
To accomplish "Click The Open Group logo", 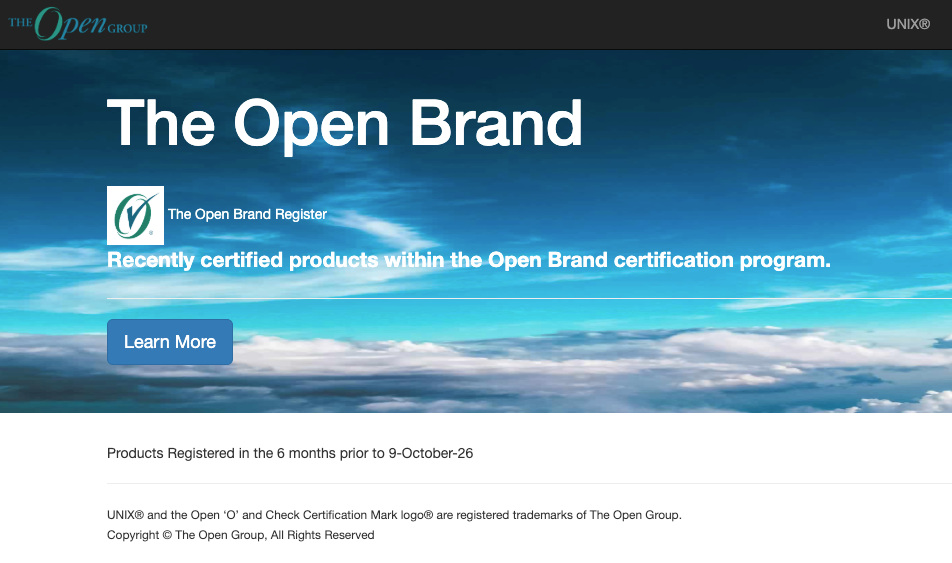I will (x=78, y=24).
